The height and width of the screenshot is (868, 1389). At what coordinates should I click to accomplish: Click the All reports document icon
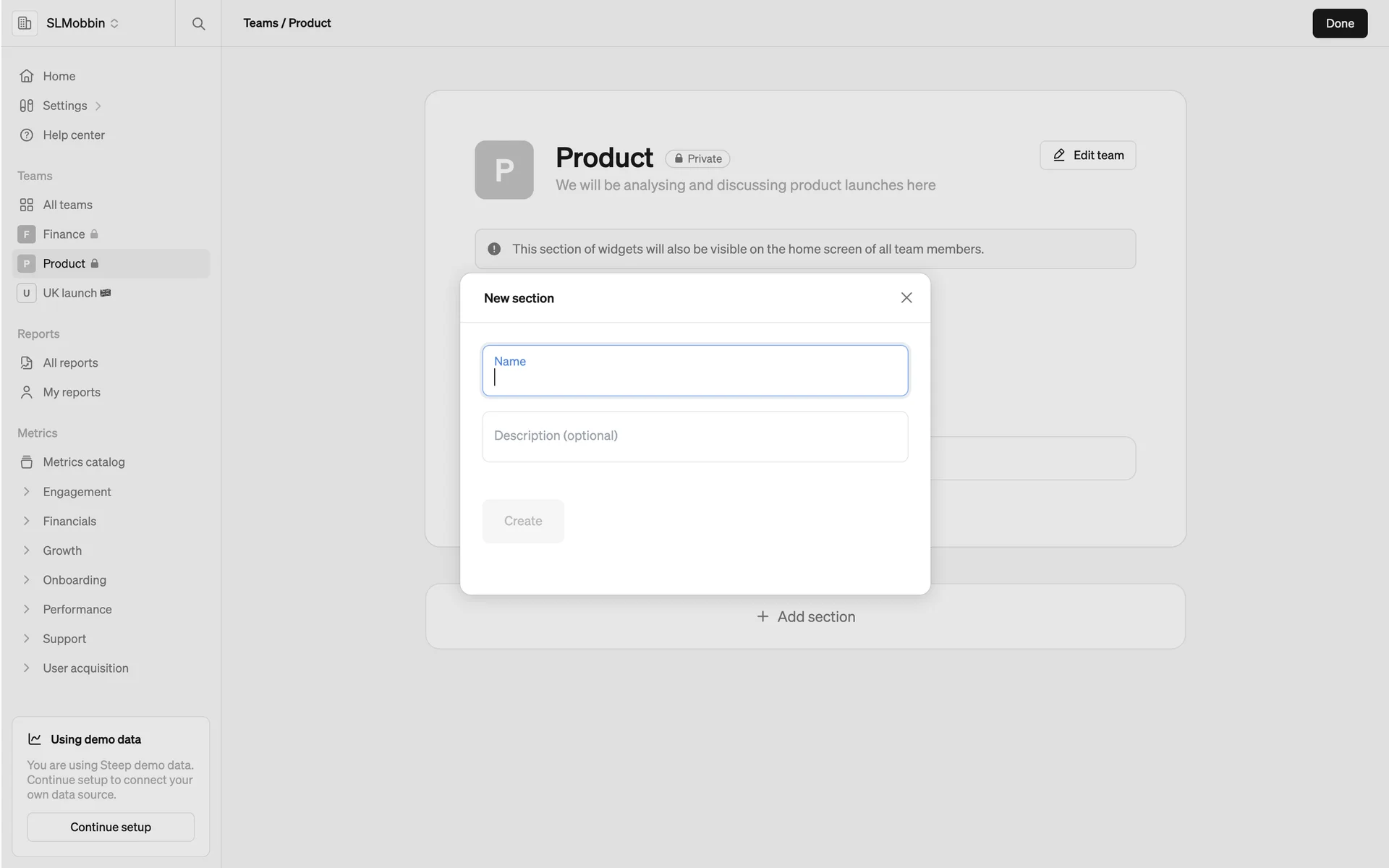click(x=27, y=363)
